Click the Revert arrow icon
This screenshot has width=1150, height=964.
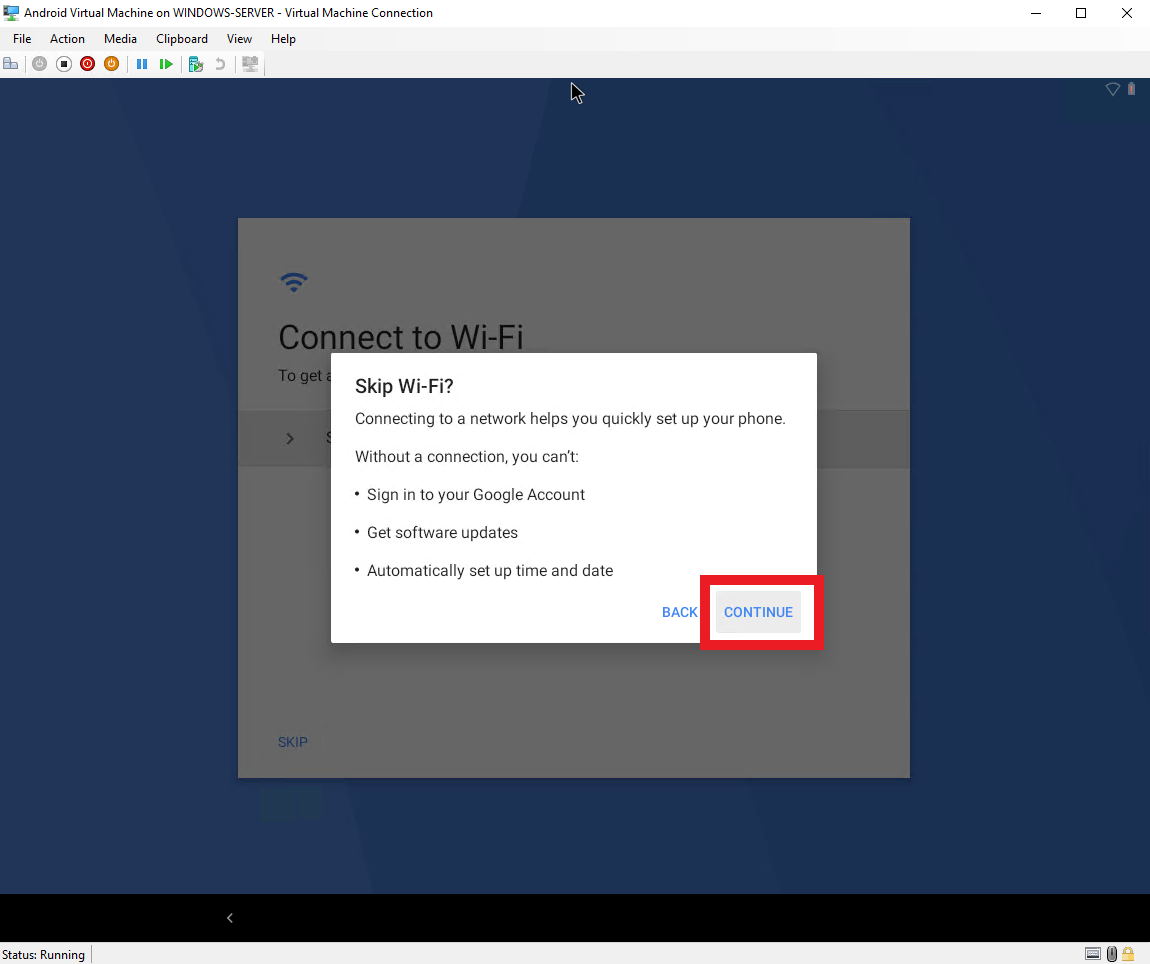tap(220, 64)
